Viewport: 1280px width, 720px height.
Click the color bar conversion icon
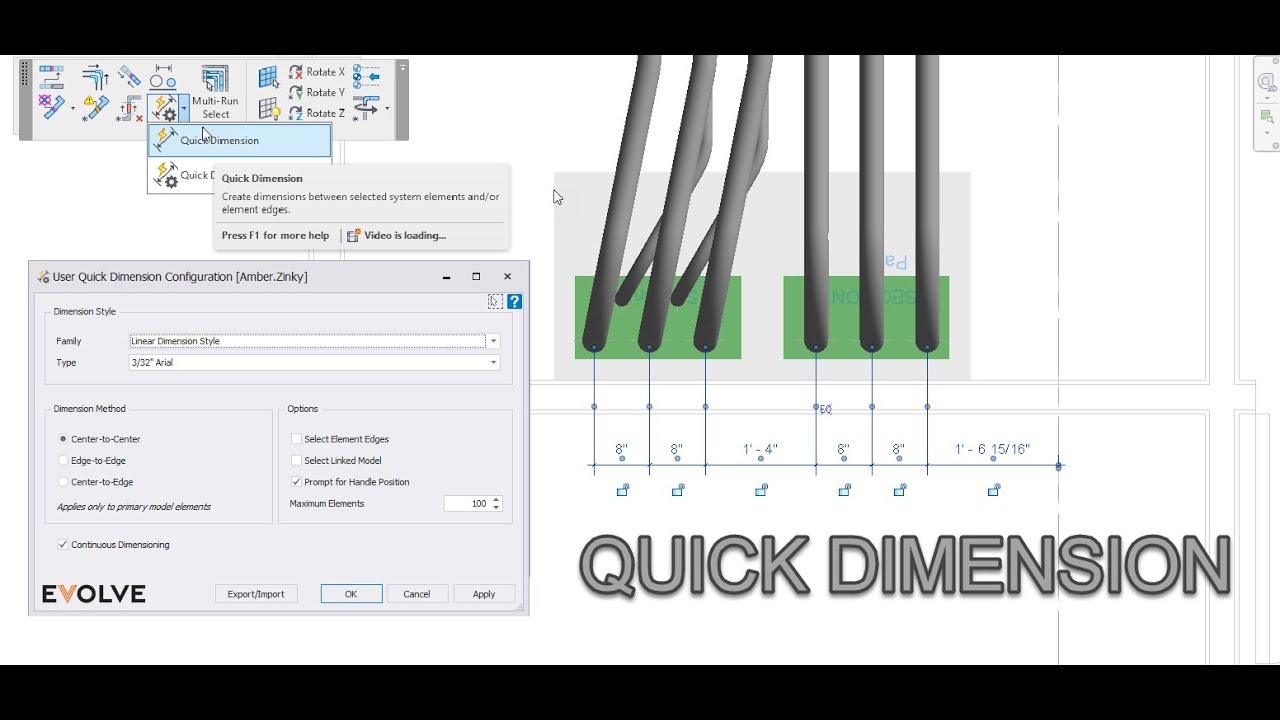pyautogui.click(x=51, y=76)
